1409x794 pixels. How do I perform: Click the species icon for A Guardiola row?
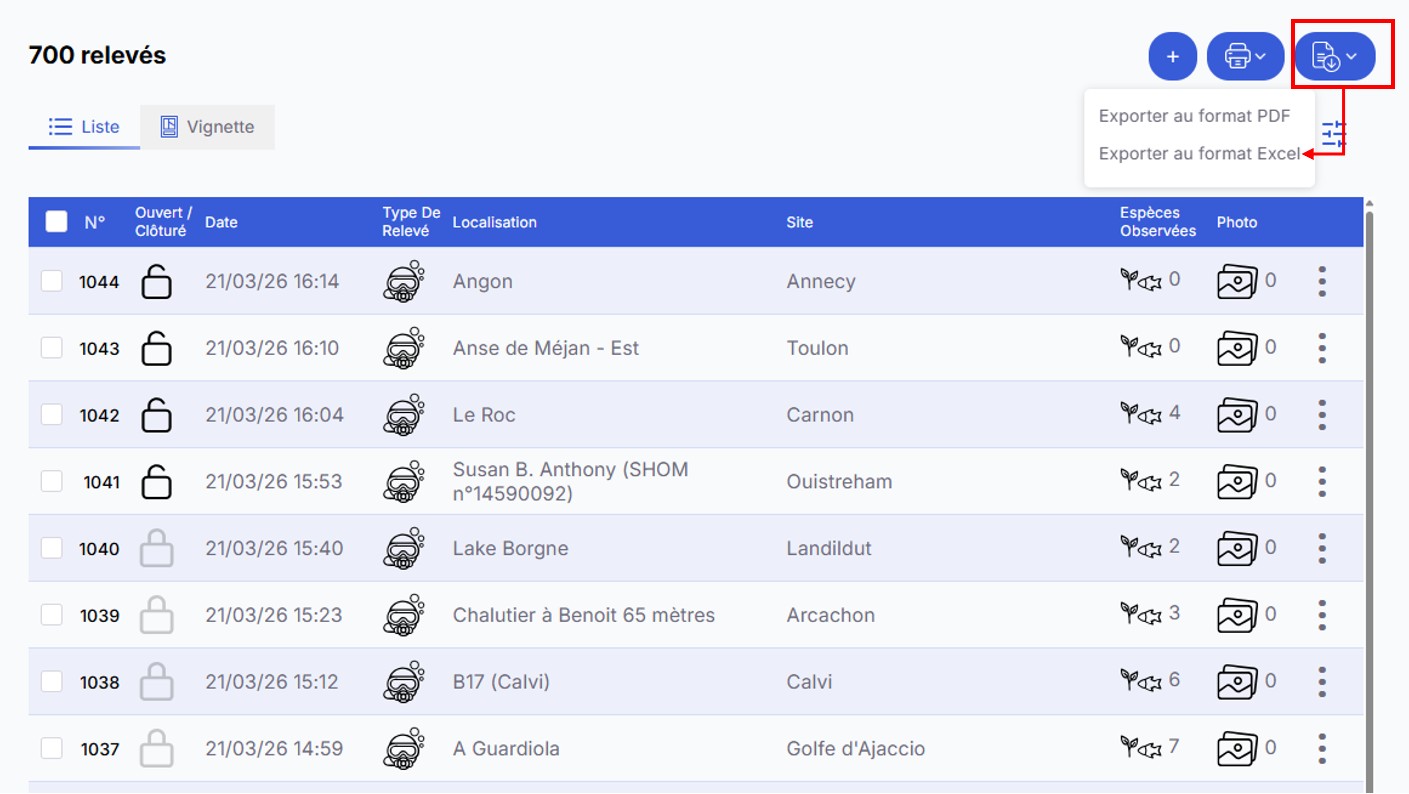coord(1140,748)
